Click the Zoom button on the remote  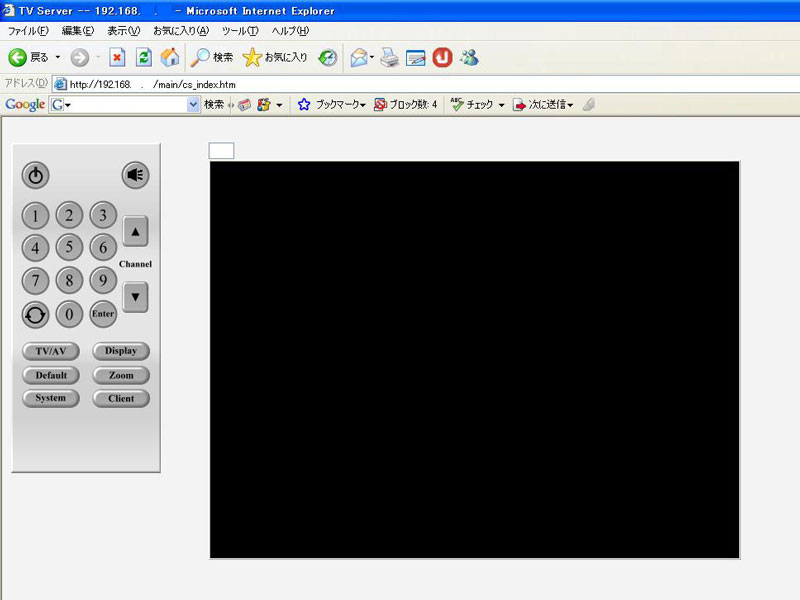click(121, 375)
